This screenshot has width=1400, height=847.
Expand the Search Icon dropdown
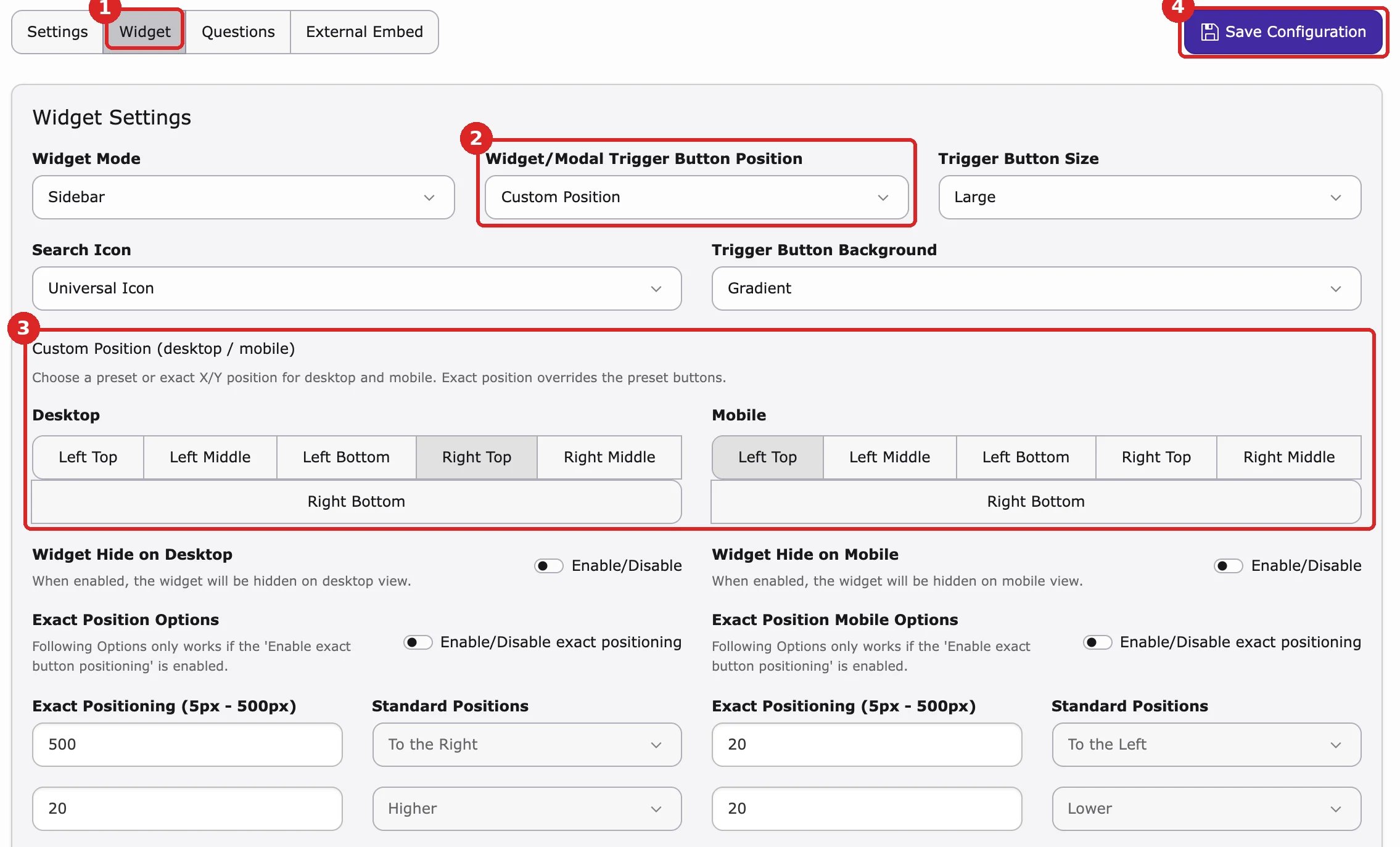tap(356, 288)
